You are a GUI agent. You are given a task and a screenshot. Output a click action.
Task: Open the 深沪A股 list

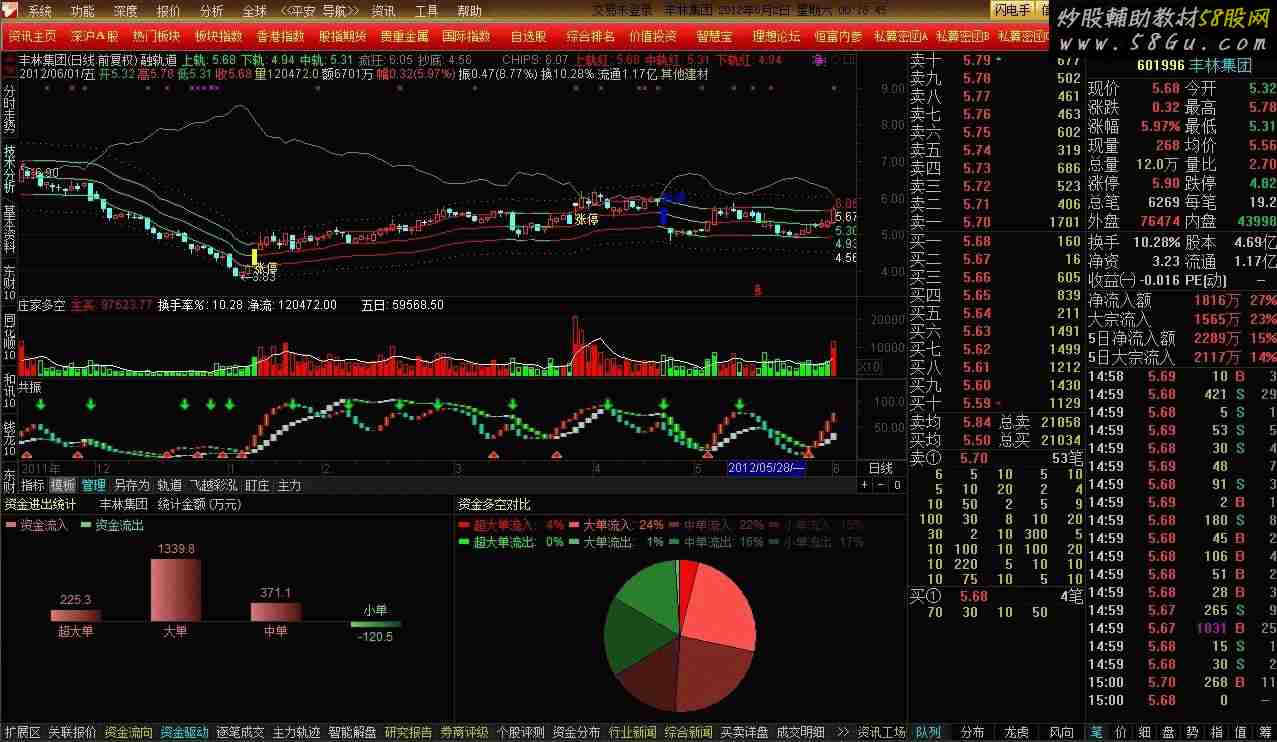coord(95,36)
